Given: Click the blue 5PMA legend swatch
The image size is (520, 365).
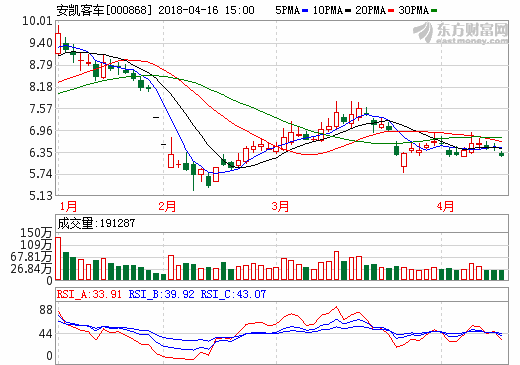Looking at the screenshot, I should [305, 11].
